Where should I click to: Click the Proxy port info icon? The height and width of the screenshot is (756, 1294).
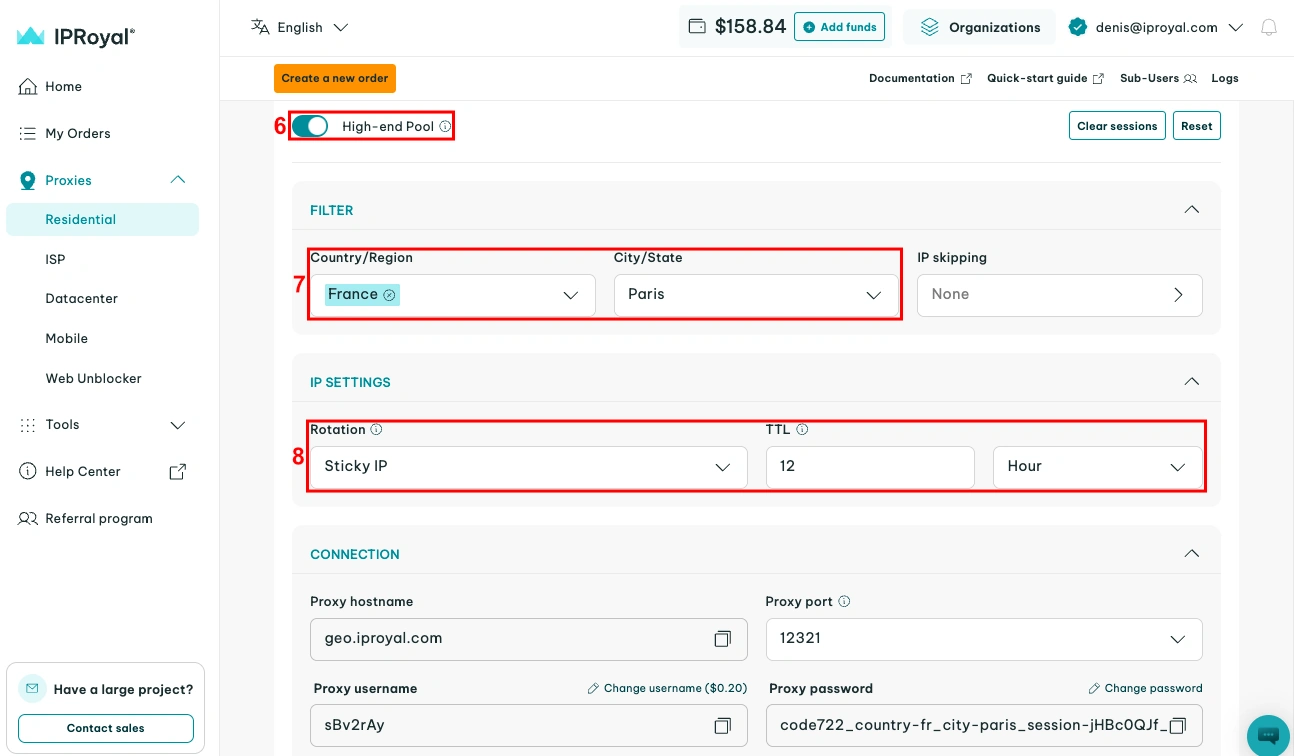[844, 602]
